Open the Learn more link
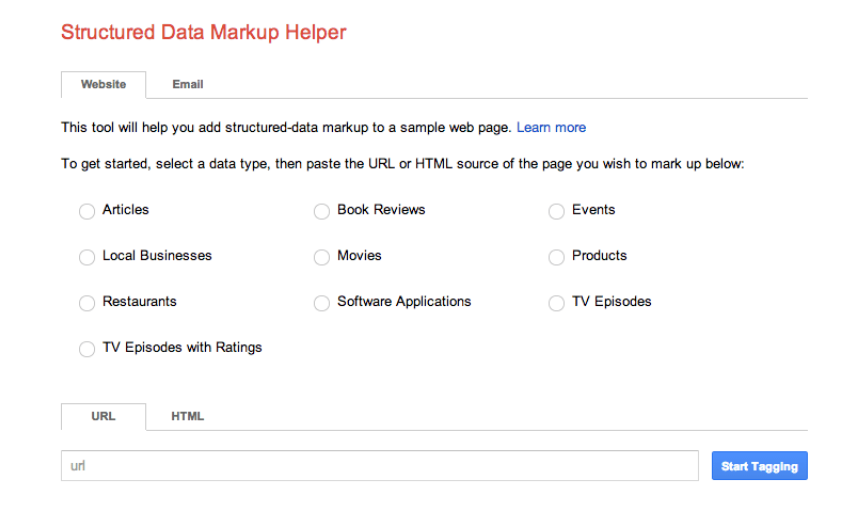The image size is (852, 513). point(551,128)
